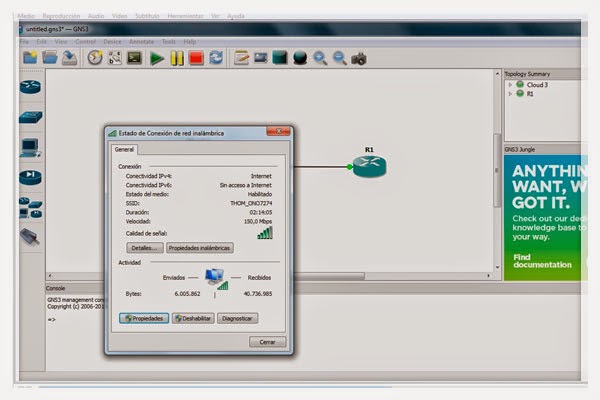Browse end devices in the sidebar
The width and height of the screenshot is (600, 400).
30,147
